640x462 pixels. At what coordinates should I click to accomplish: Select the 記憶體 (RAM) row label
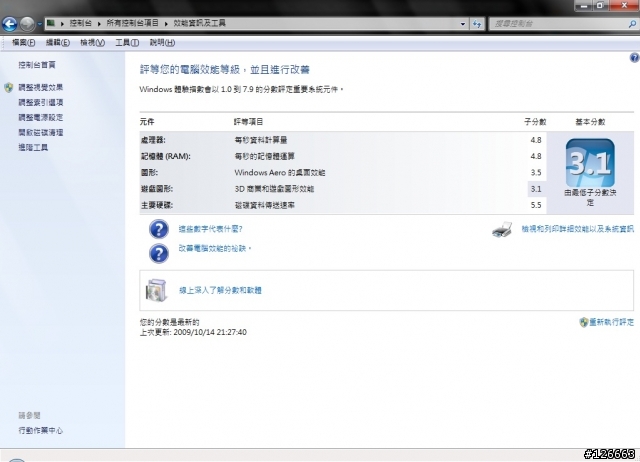pyautogui.click(x=166, y=156)
